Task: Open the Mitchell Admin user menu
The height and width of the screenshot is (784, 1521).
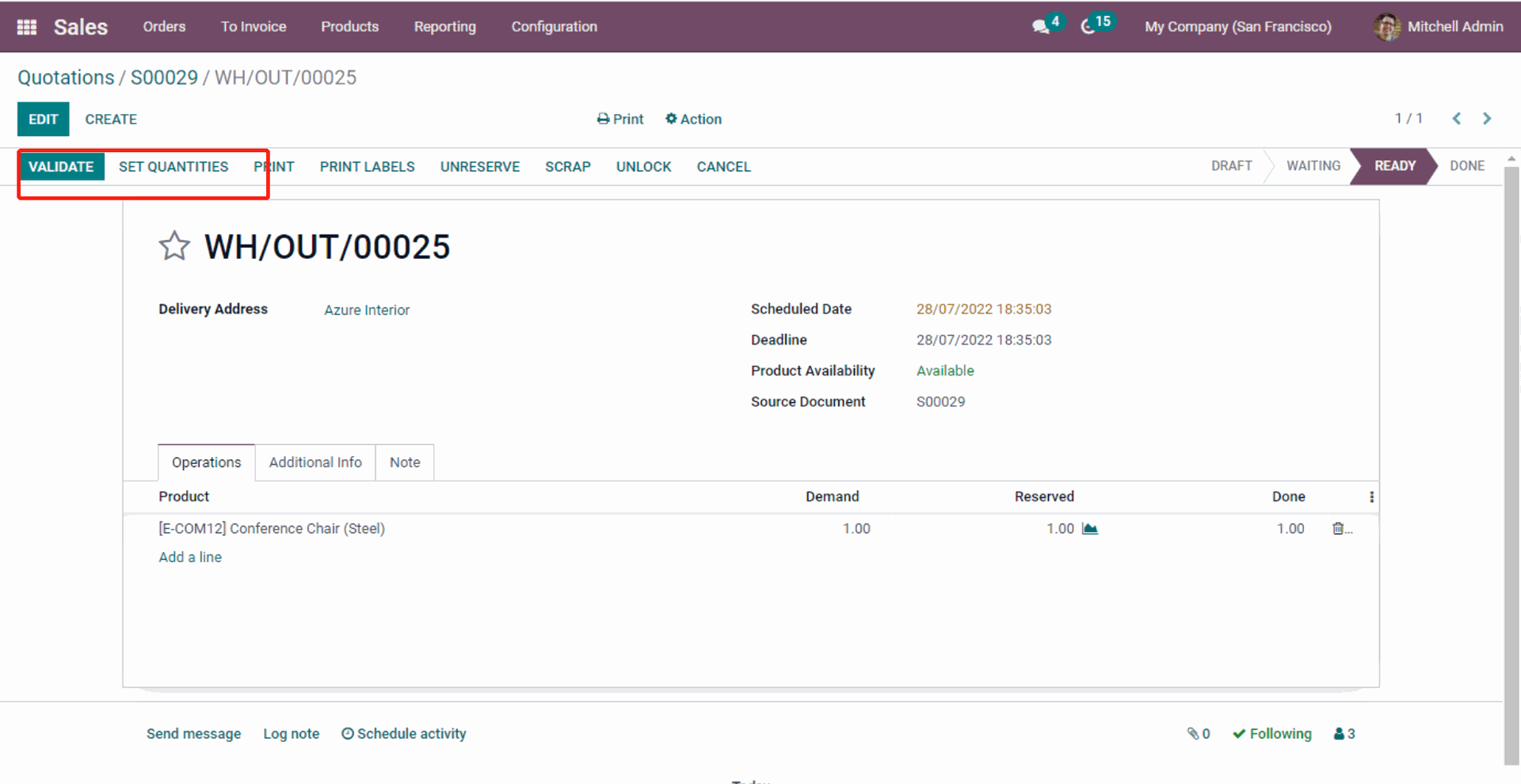Action: click(1438, 27)
